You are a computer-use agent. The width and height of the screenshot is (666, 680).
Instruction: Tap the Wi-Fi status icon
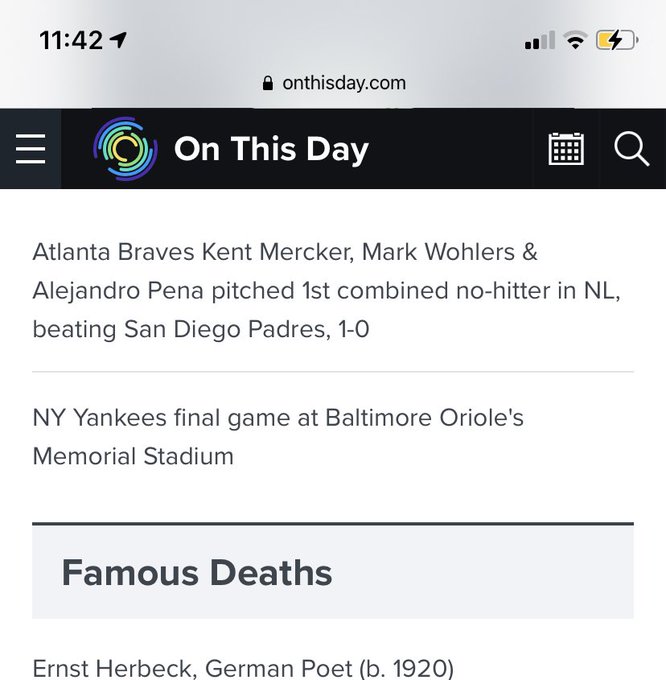(x=575, y=40)
